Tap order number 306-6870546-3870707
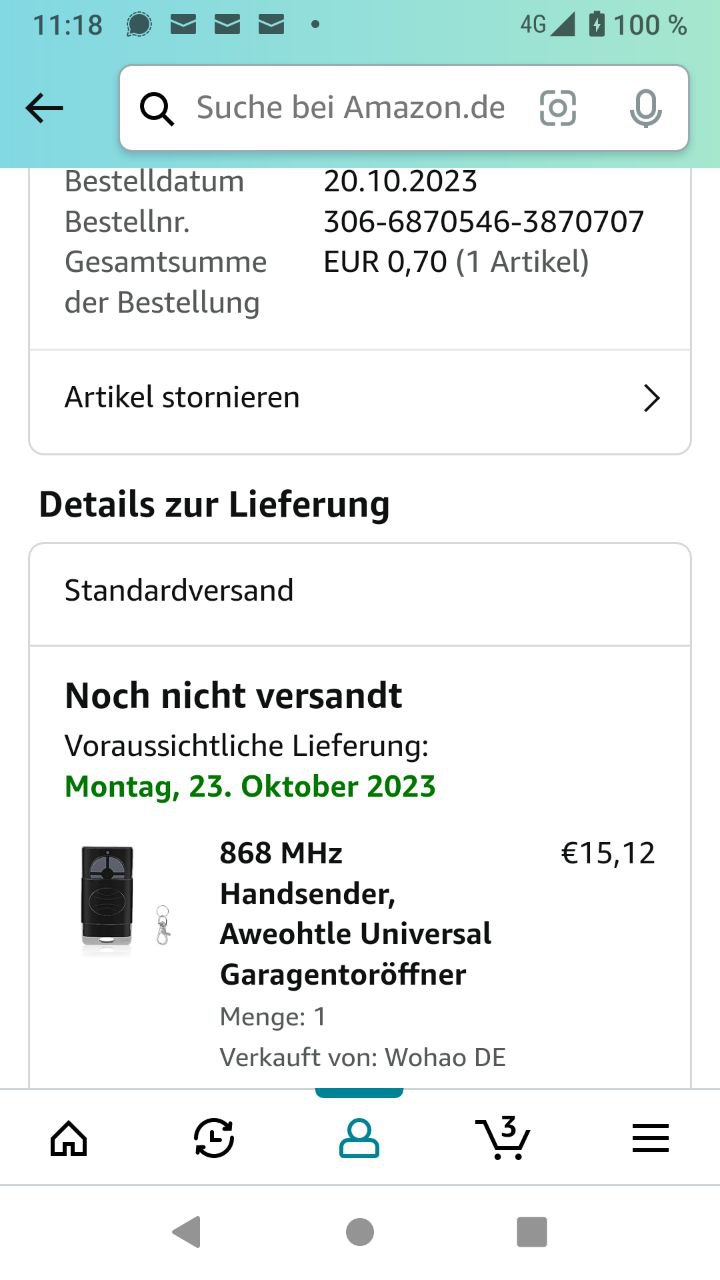The height and width of the screenshot is (1280, 720). point(484,222)
